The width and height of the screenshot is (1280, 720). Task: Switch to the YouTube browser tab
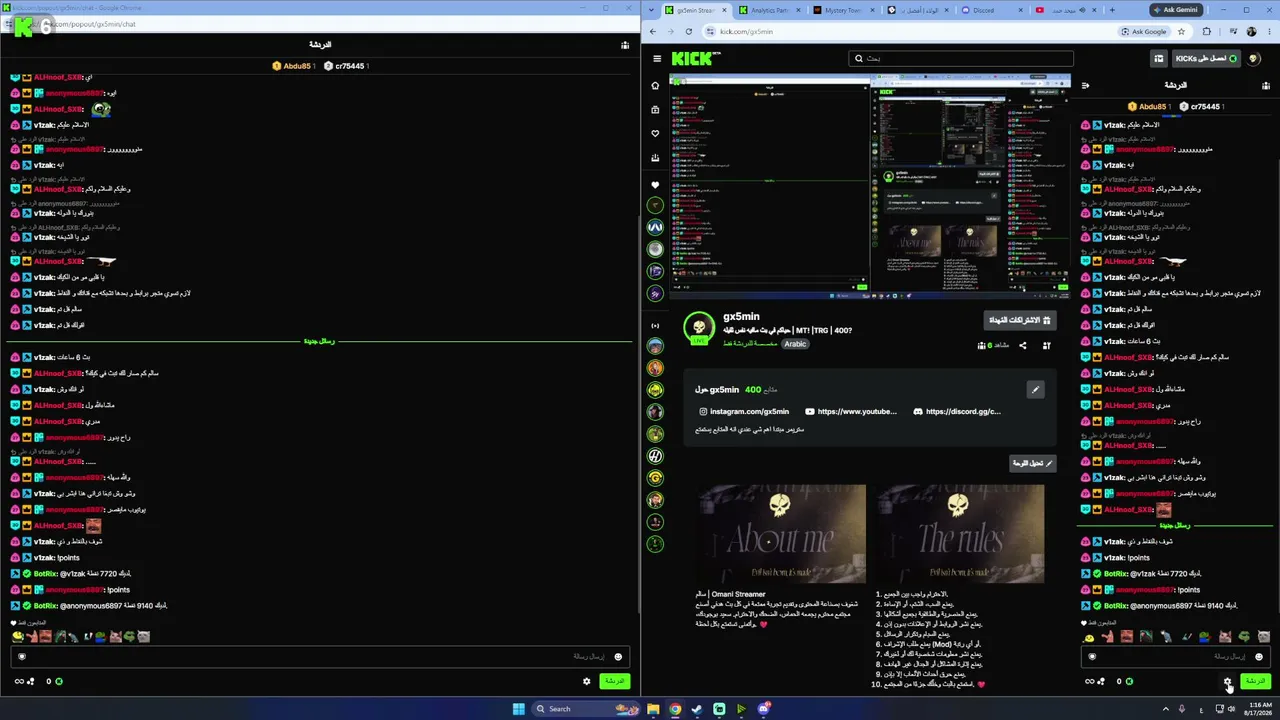coord(1064,10)
